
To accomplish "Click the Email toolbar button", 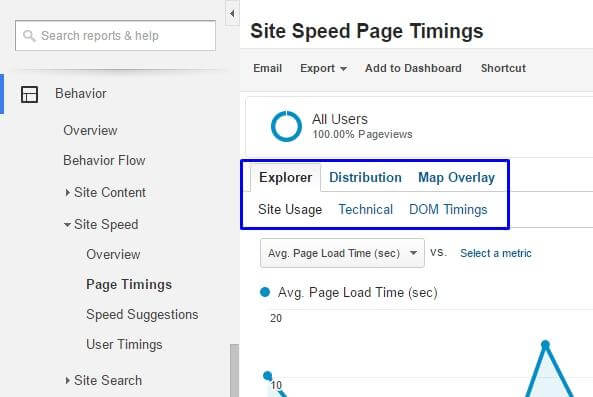I will coord(267,68).
